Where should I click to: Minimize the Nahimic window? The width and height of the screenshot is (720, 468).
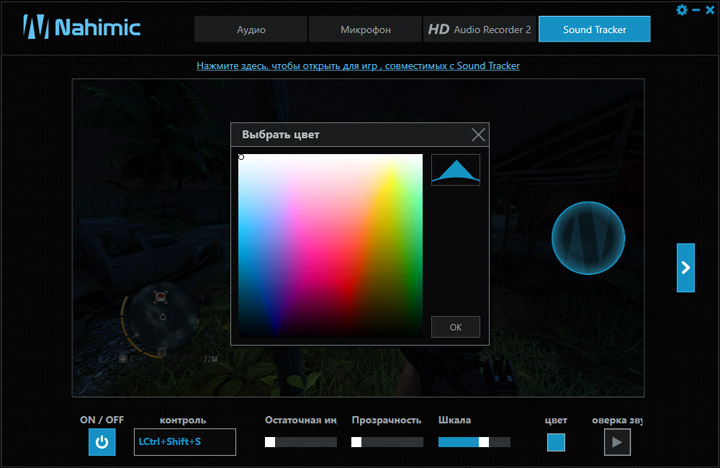tap(696, 10)
